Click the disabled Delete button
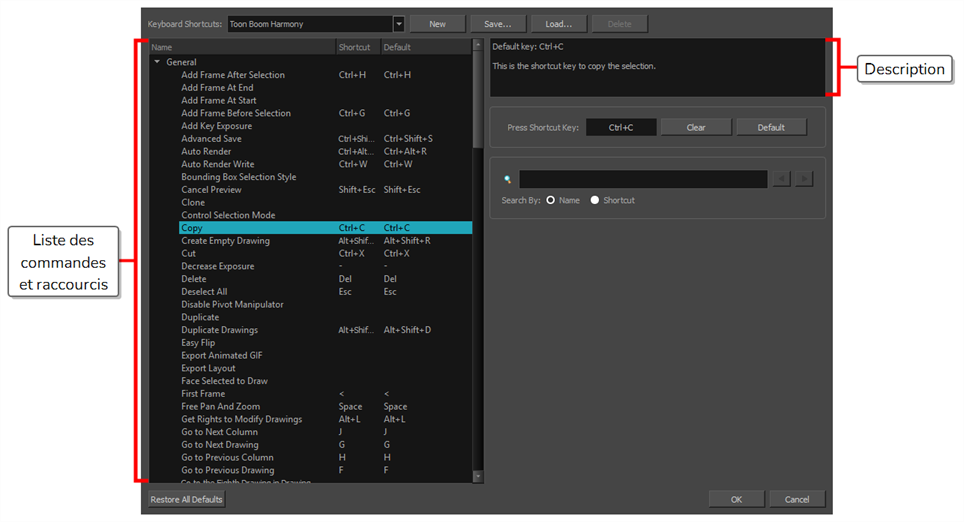The image size is (964, 522). tap(619, 24)
